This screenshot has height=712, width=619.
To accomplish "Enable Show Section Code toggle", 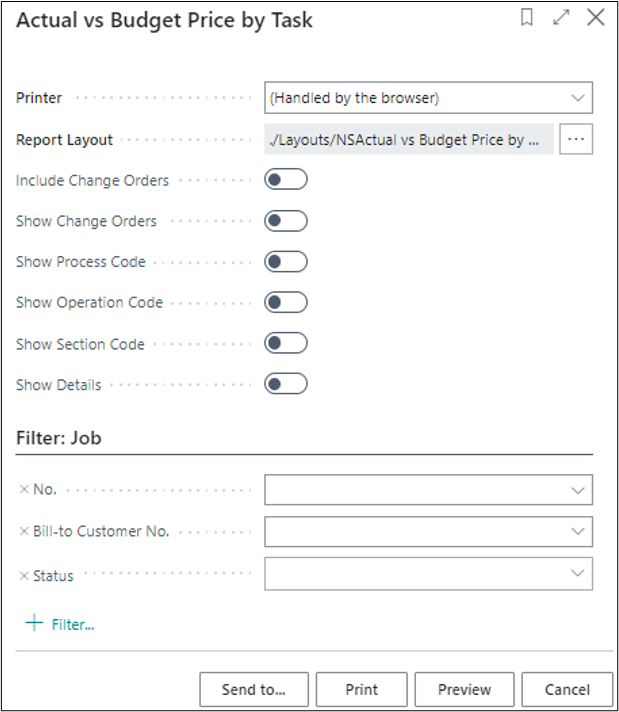I will point(285,344).
